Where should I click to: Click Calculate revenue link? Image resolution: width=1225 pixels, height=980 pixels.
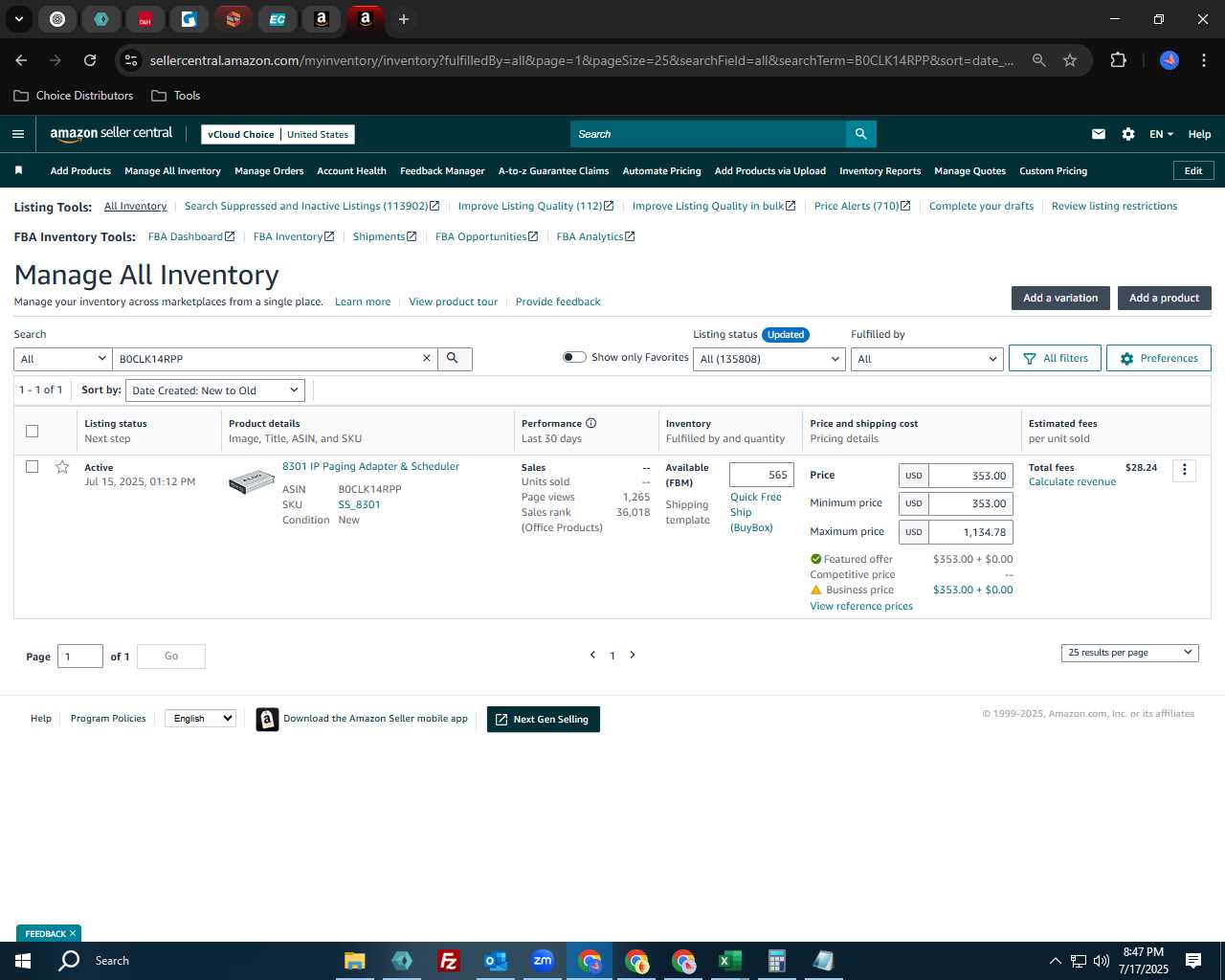pos(1072,481)
